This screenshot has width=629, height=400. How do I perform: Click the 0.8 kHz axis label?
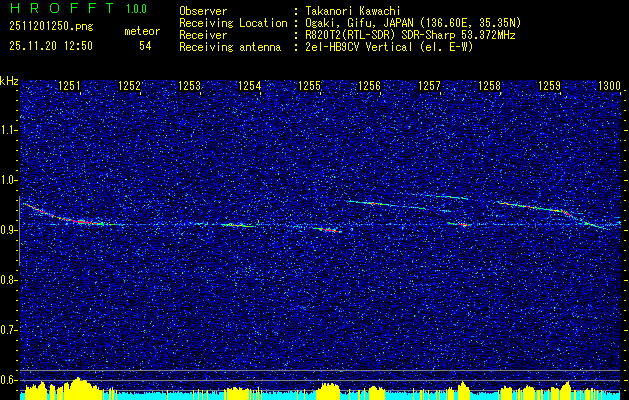[x=9, y=280]
